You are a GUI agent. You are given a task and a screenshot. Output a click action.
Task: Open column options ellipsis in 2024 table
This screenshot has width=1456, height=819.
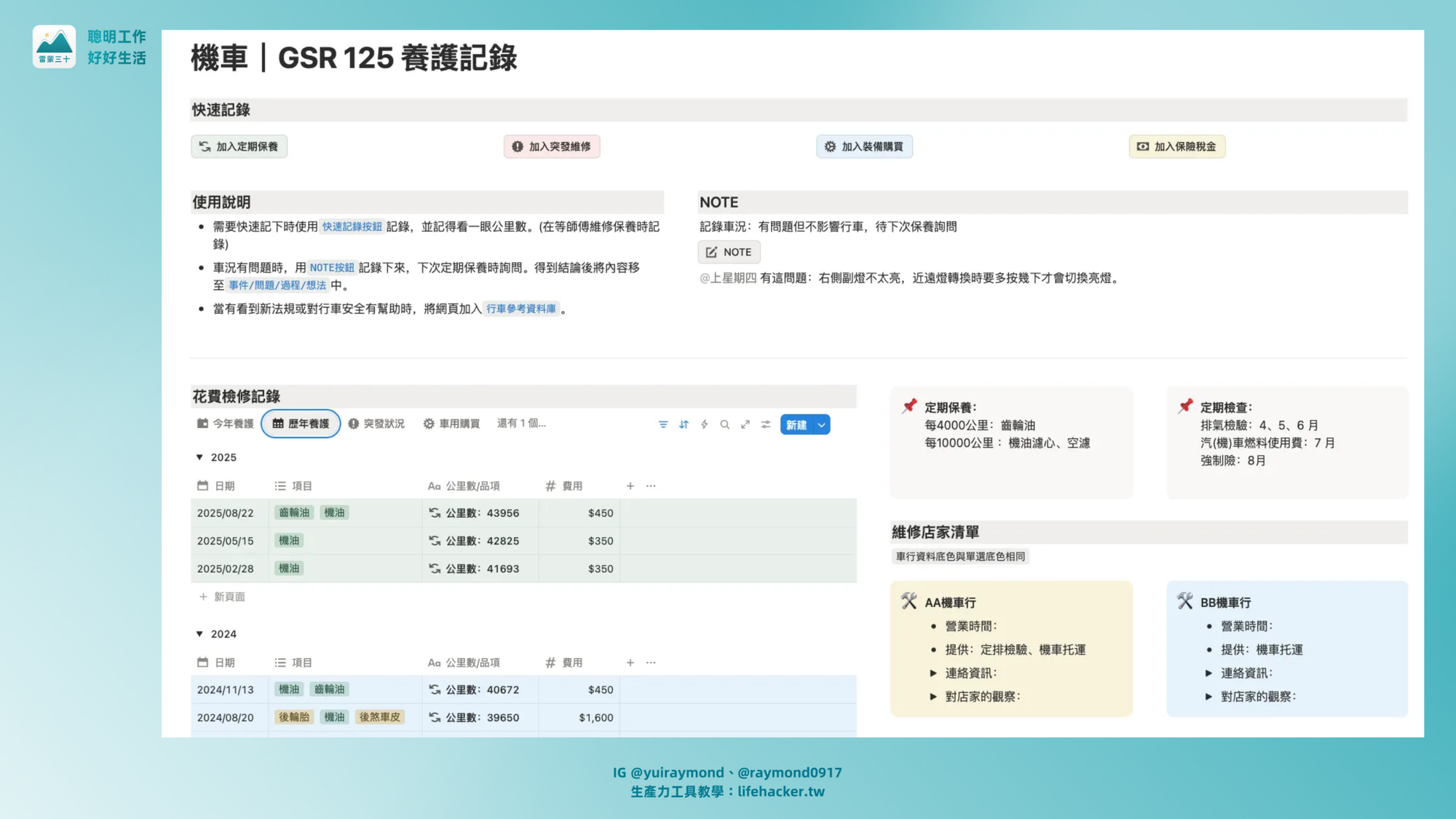click(x=651, y=662)
